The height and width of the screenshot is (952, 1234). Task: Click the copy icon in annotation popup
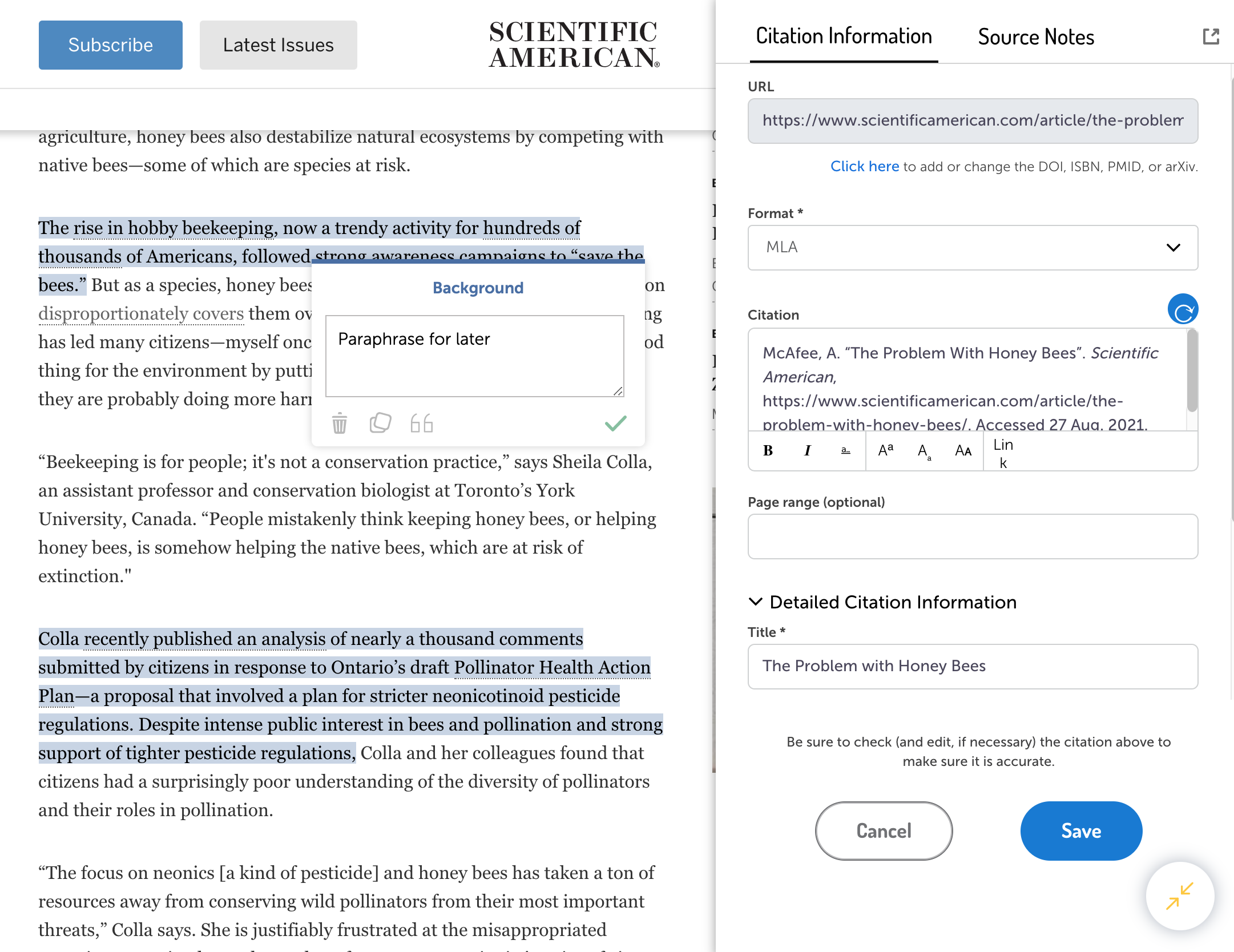(380, 423)
